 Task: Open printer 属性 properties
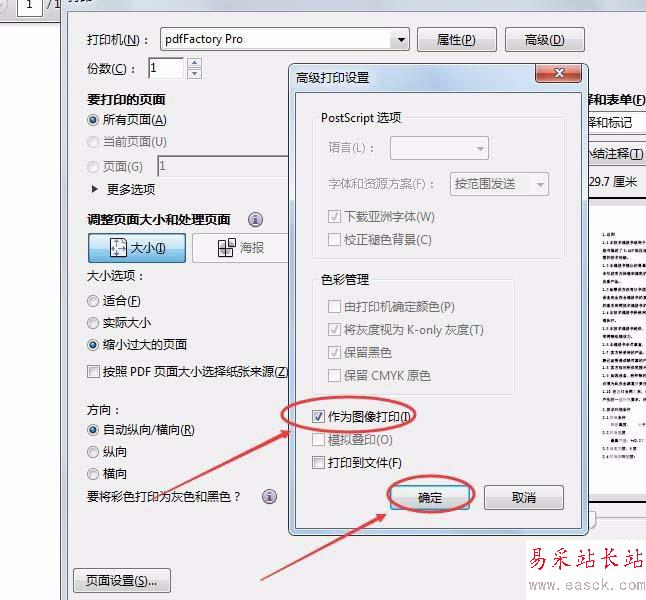(456, 40)
